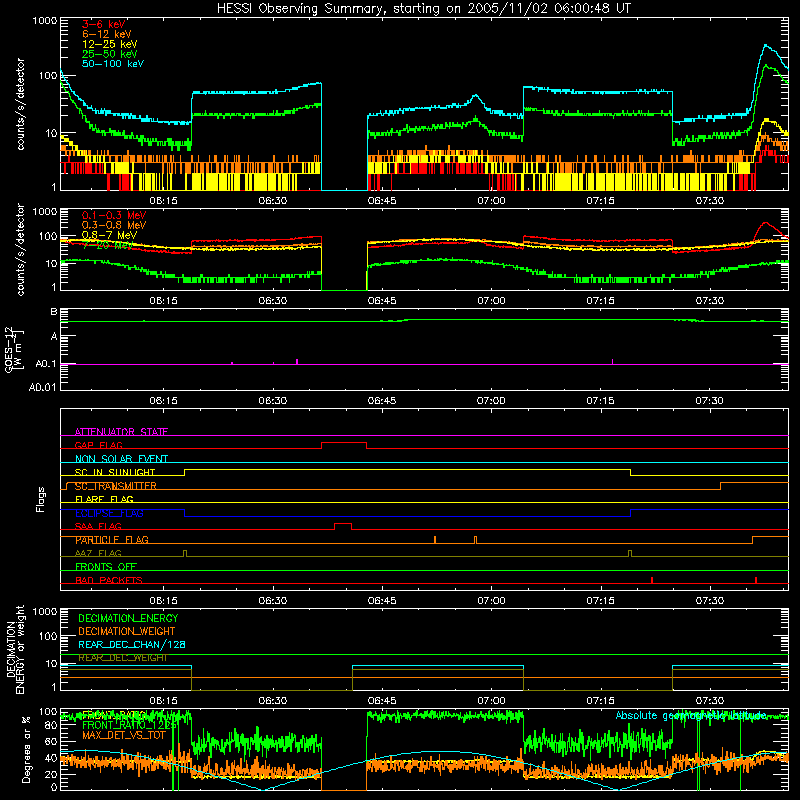Click the REAR_DEC_WEIGHT legend label
The image size is (800, 800).
[x=122, y=658]
